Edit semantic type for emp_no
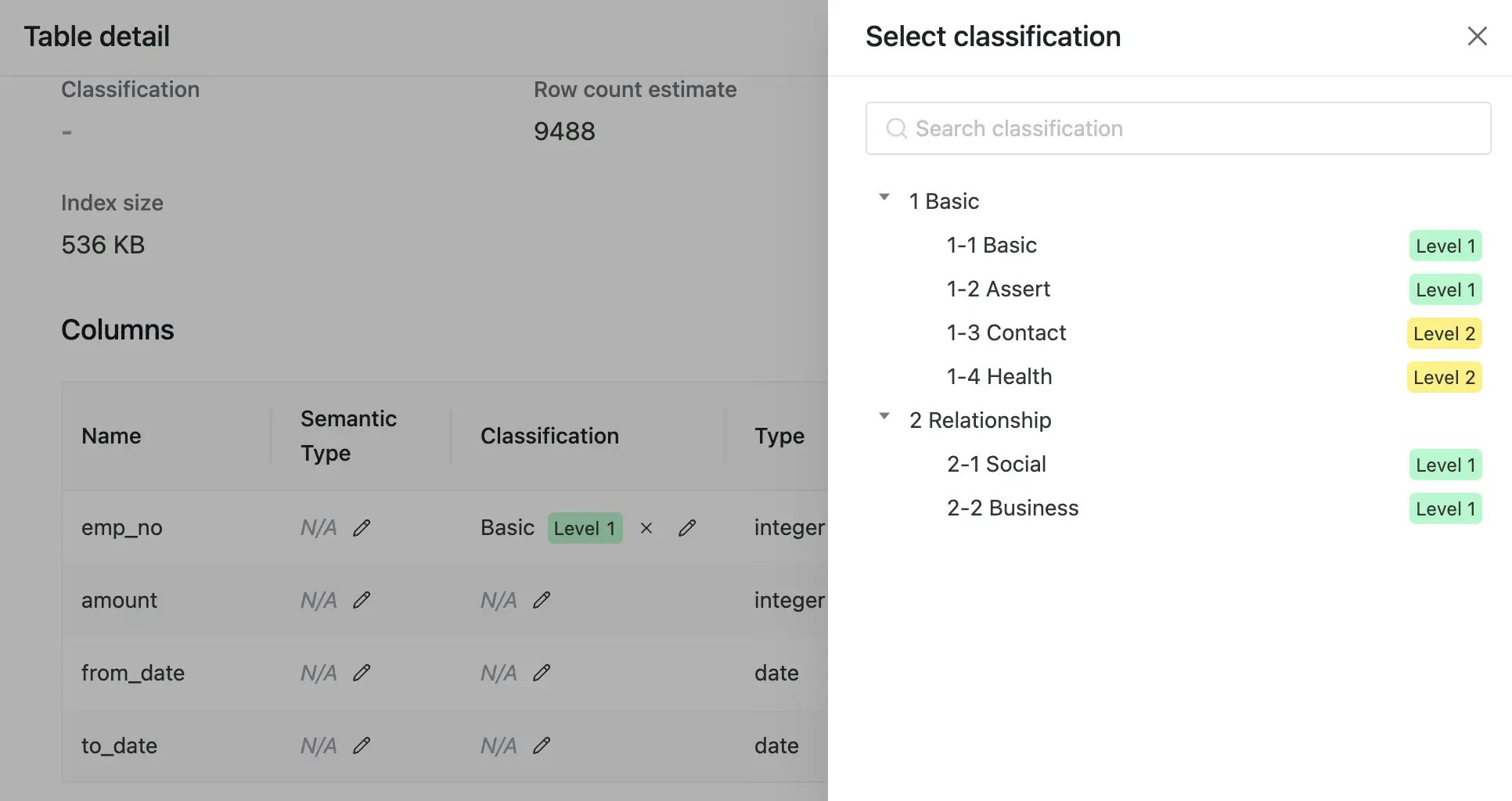This screenshot has height=801, width=1512. pyautogui.click(x=362, y=528)
